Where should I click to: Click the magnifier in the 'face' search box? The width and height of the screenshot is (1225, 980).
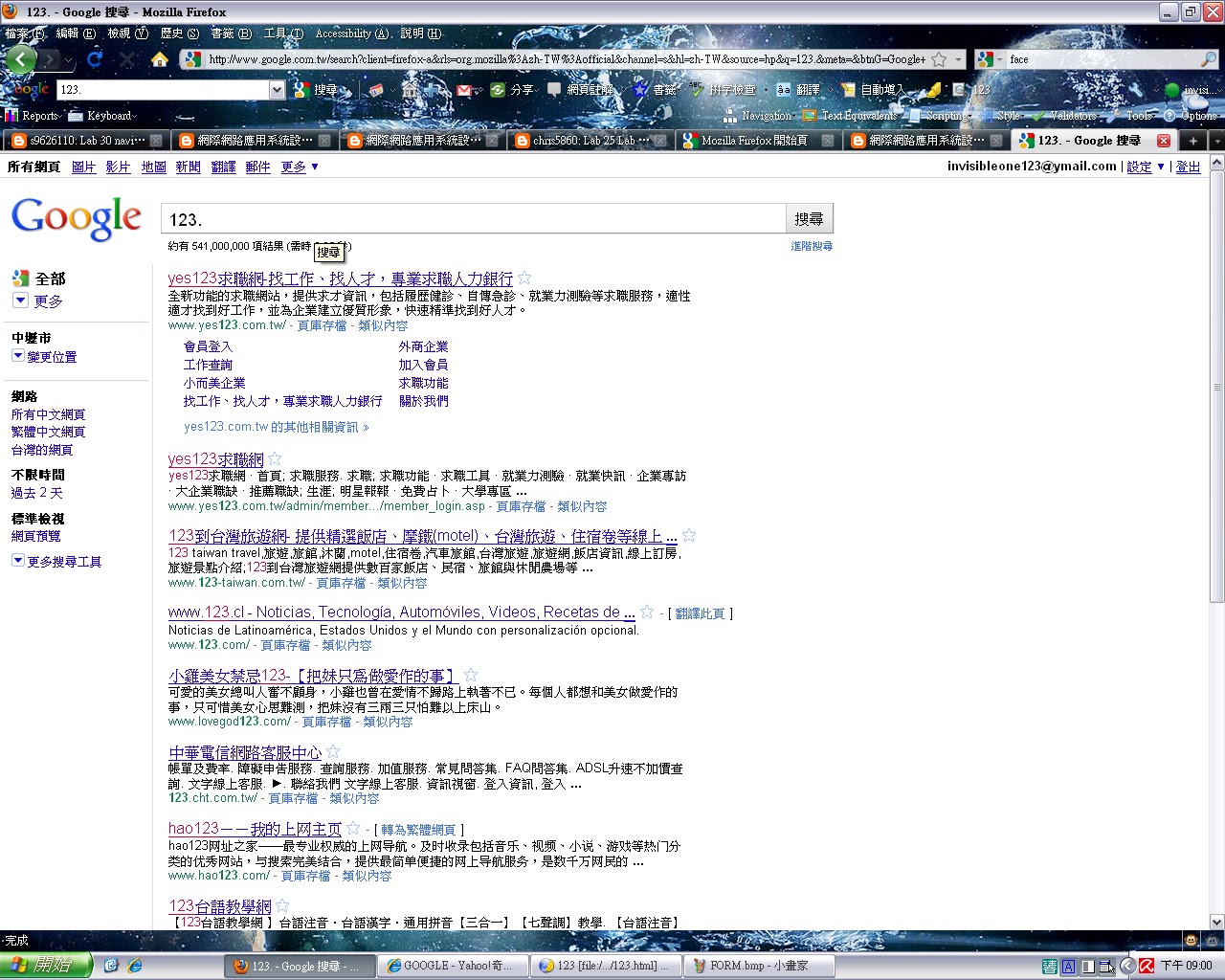tap(1209, 59)
